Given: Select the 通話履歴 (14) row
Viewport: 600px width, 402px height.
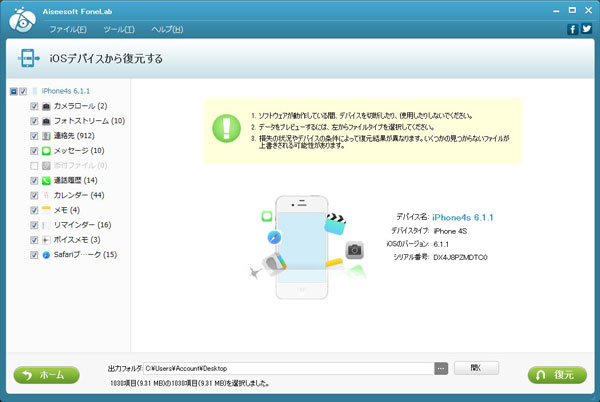Looking at the screenshot, I should [x=75, y=180].
